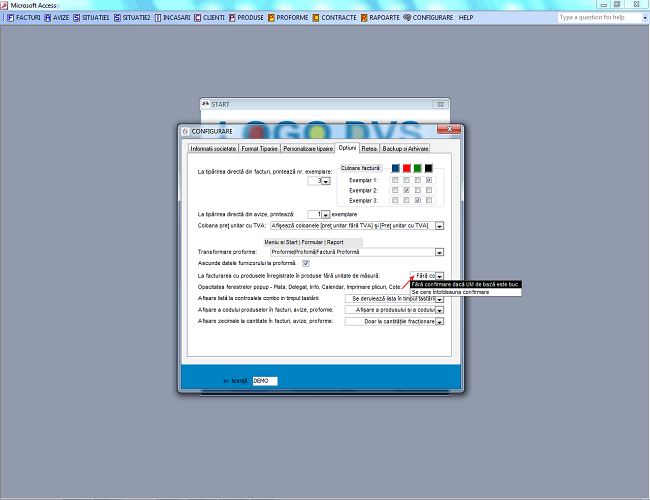Screen dimensions: 650x500
Task: Toggle Ascunde datele furnizorului la proforma checkbox
Action: coord(306,263)
